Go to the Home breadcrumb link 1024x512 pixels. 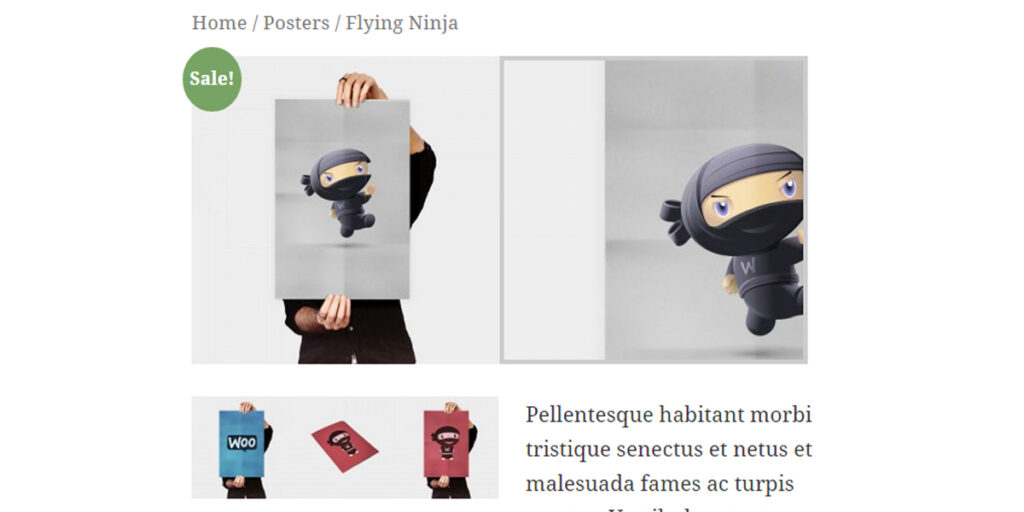tap(219, 23)
